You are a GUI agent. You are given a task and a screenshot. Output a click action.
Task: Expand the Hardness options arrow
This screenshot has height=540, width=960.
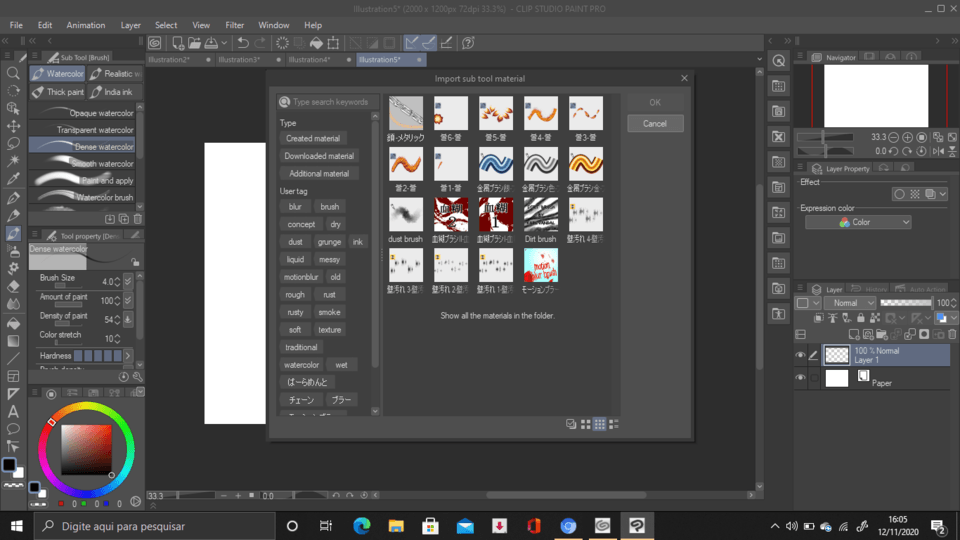(x=128, y=356)
